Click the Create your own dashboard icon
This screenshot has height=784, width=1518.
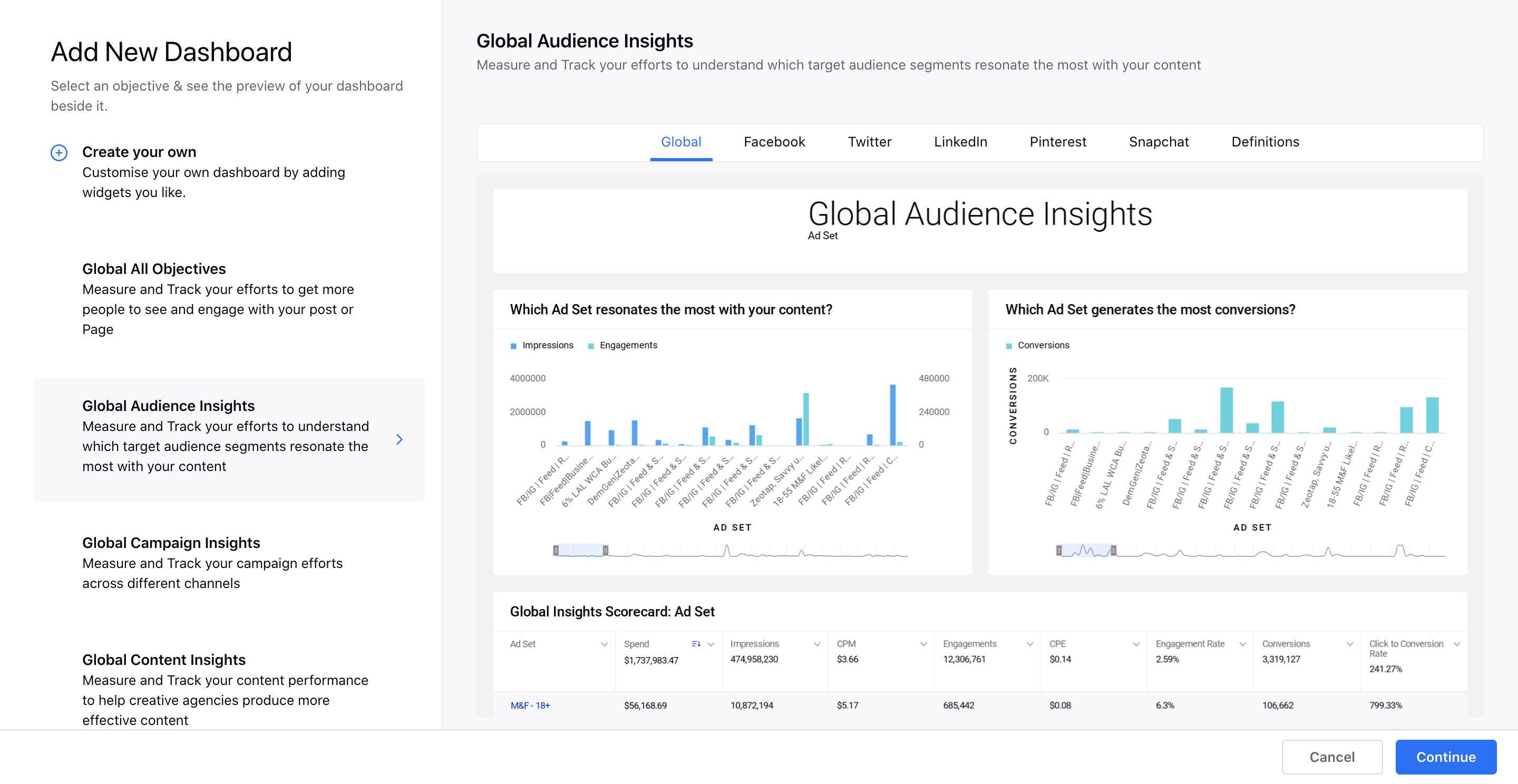click(58, 152)
